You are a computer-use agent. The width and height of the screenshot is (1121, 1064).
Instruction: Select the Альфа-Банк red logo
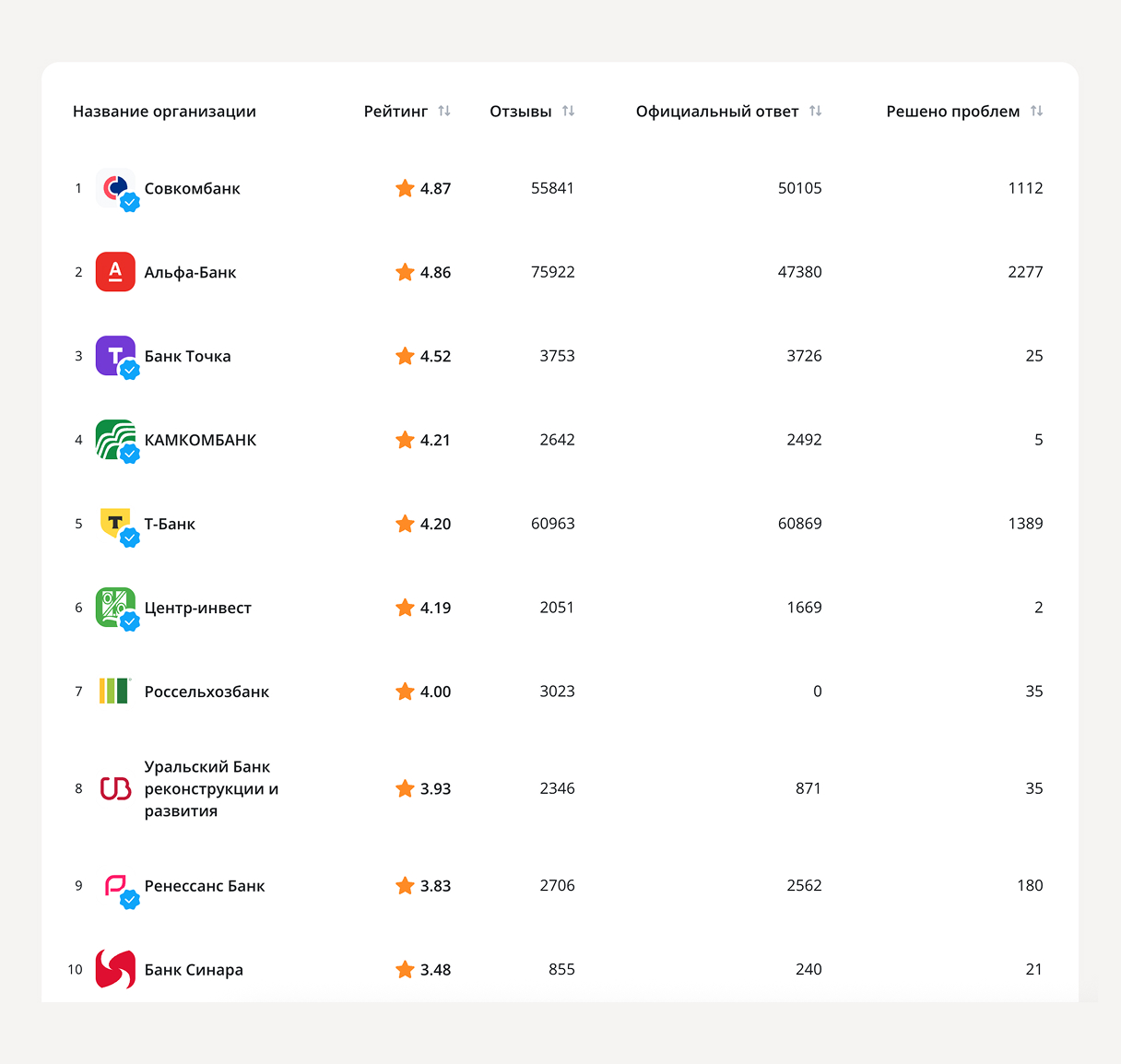tap(114, 272)
